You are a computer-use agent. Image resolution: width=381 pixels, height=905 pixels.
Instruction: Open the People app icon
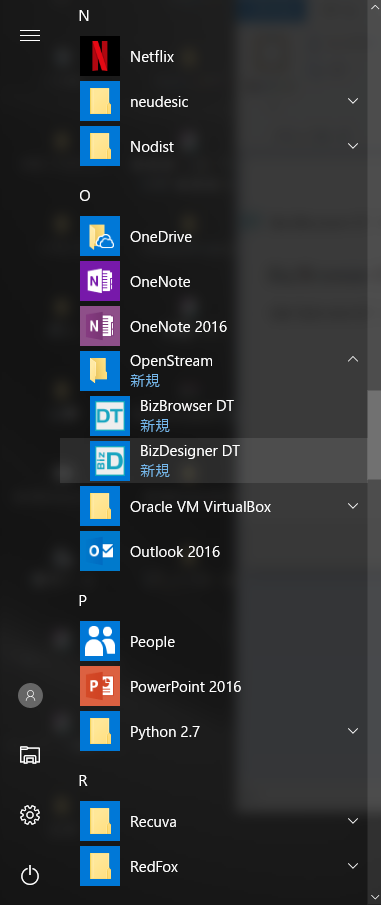pyautogui.click(x=100, y=641)
